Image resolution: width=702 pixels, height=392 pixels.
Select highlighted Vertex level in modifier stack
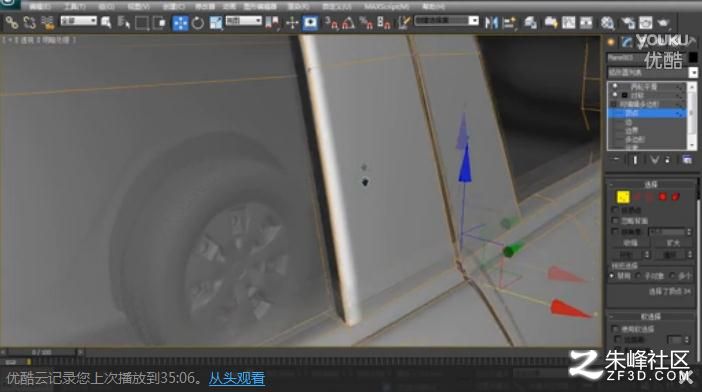click(647, 113)
